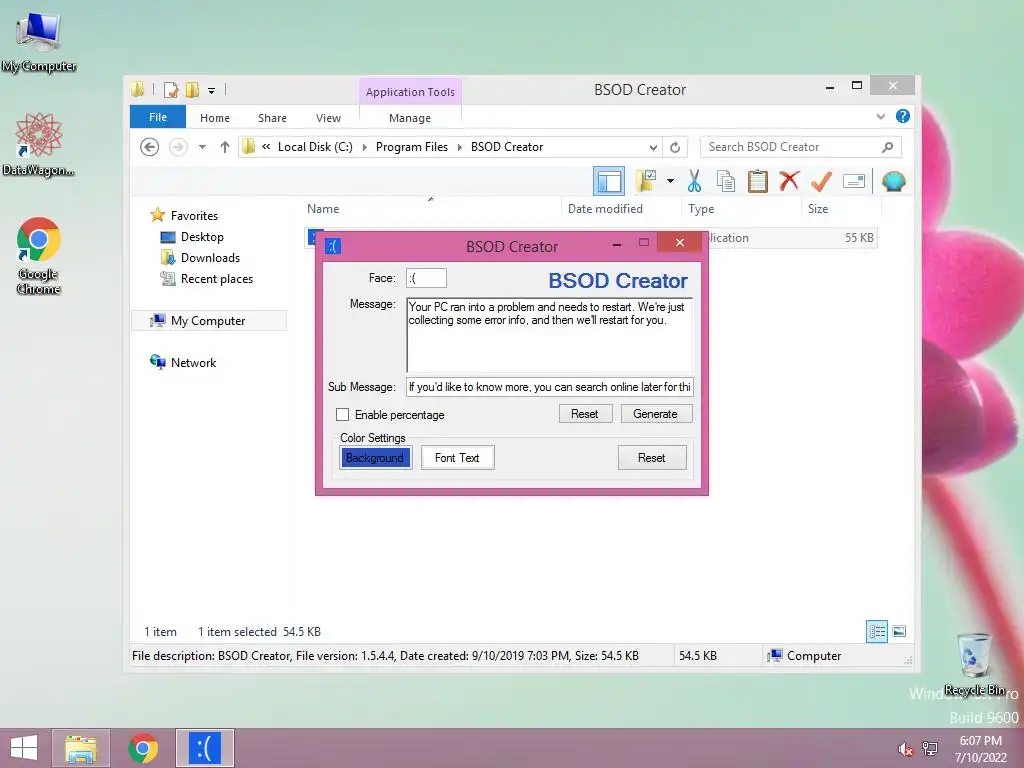Image resolution: width=1024 pixels, height=768 pixels.
Task: Switch to the View ribbon tab
Action: [328, 118]
